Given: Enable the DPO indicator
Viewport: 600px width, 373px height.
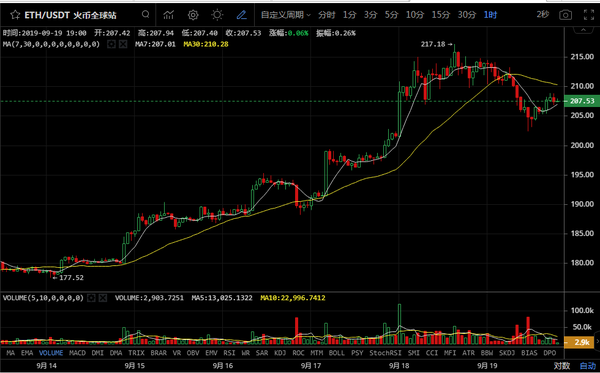Looking at the screenshot, I should click(x=549, y=353).
